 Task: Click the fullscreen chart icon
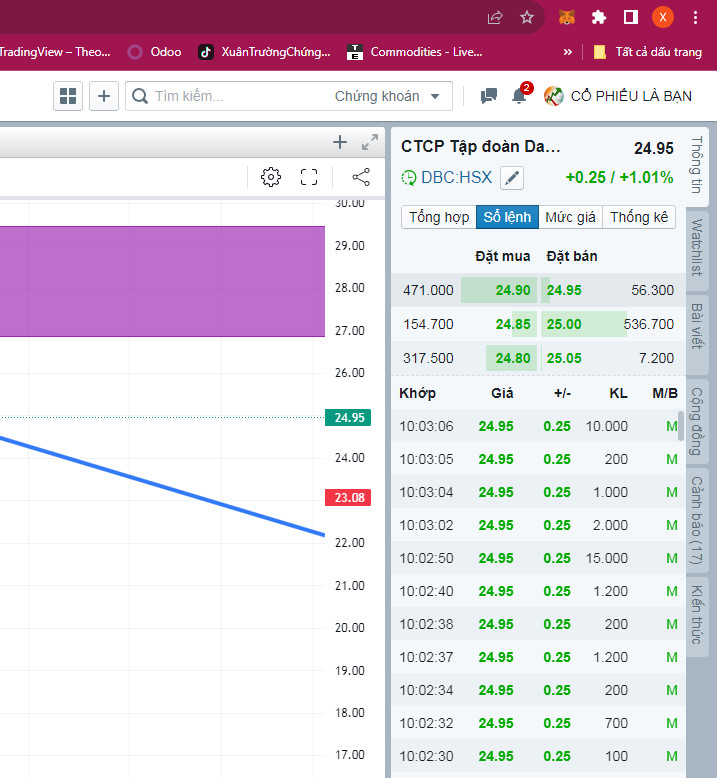click(309, 177)
